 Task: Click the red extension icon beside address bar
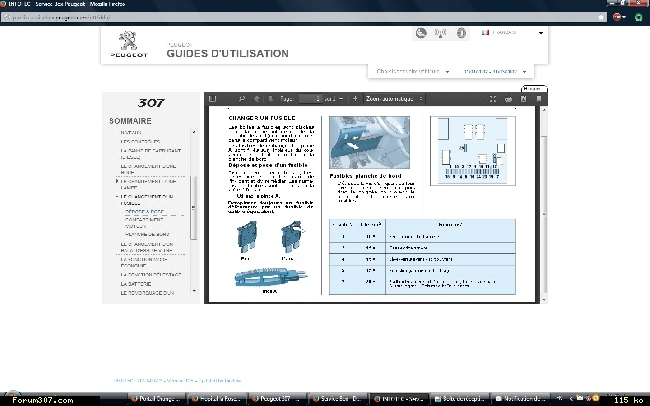click(618, 17)
